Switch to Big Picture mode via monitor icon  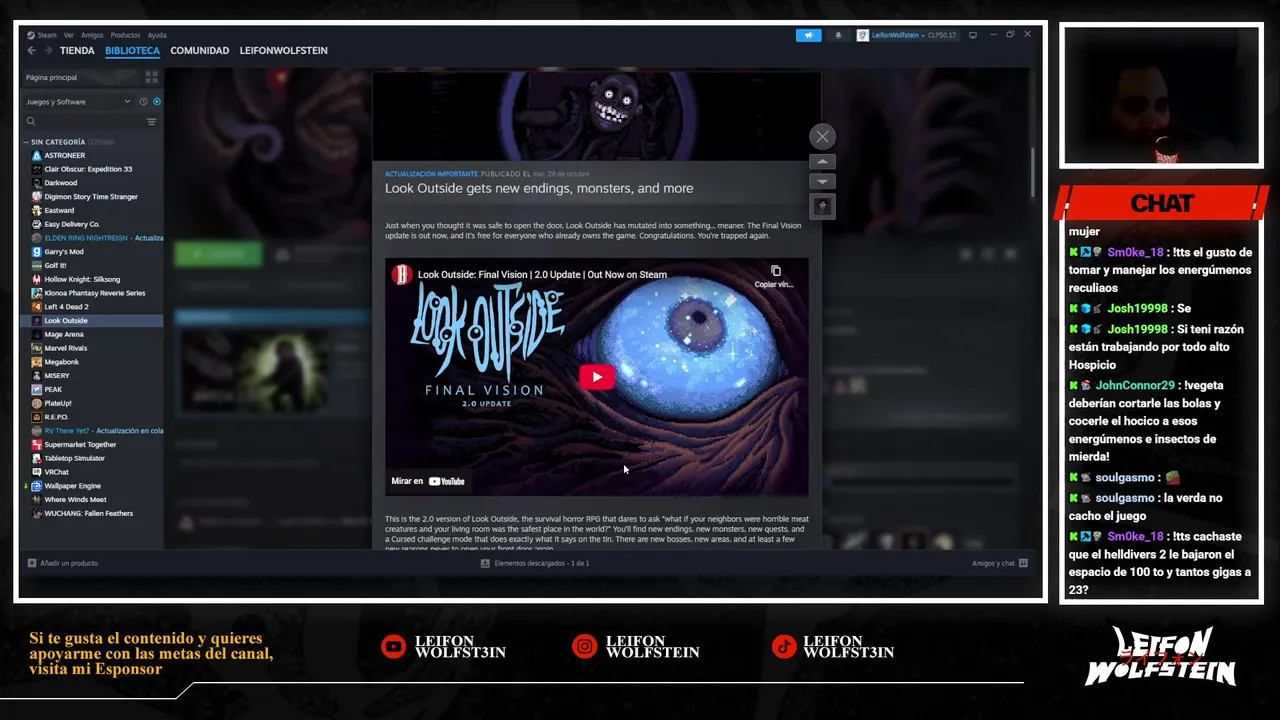(x=973, y=35)
